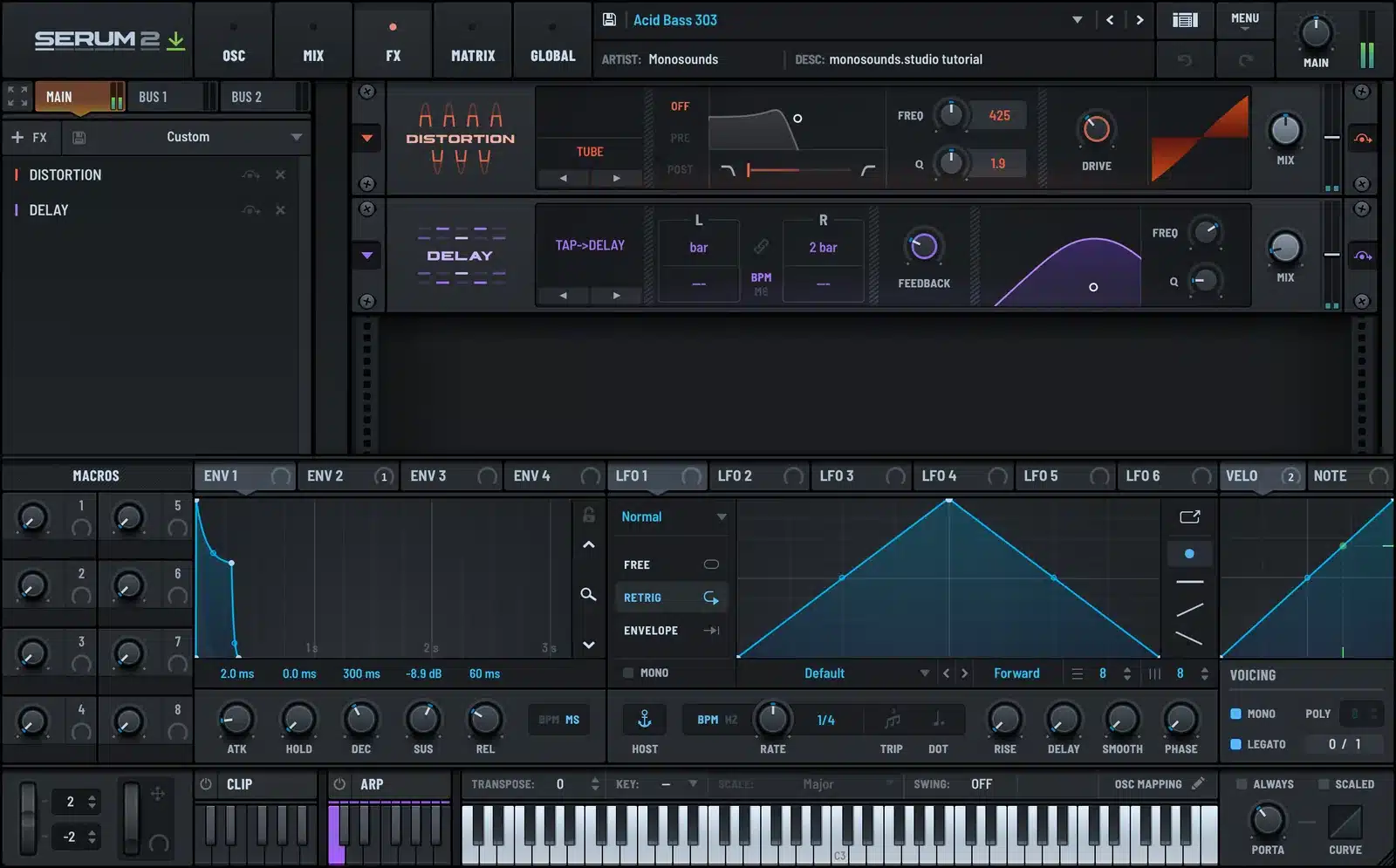
Task: Click the undo arrow icon
Action: tap(1184, 59)
